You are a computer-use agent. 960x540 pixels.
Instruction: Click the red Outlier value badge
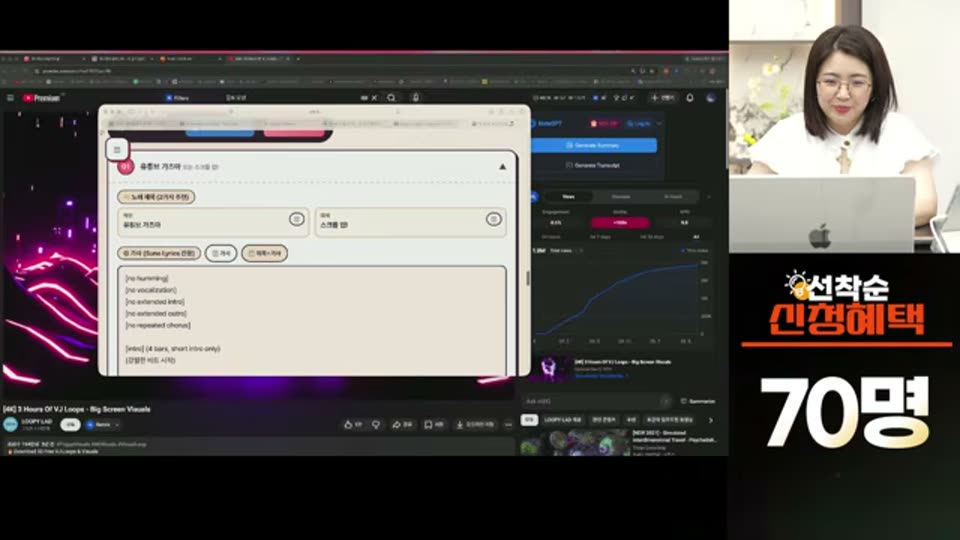click(x=620, y=223)
